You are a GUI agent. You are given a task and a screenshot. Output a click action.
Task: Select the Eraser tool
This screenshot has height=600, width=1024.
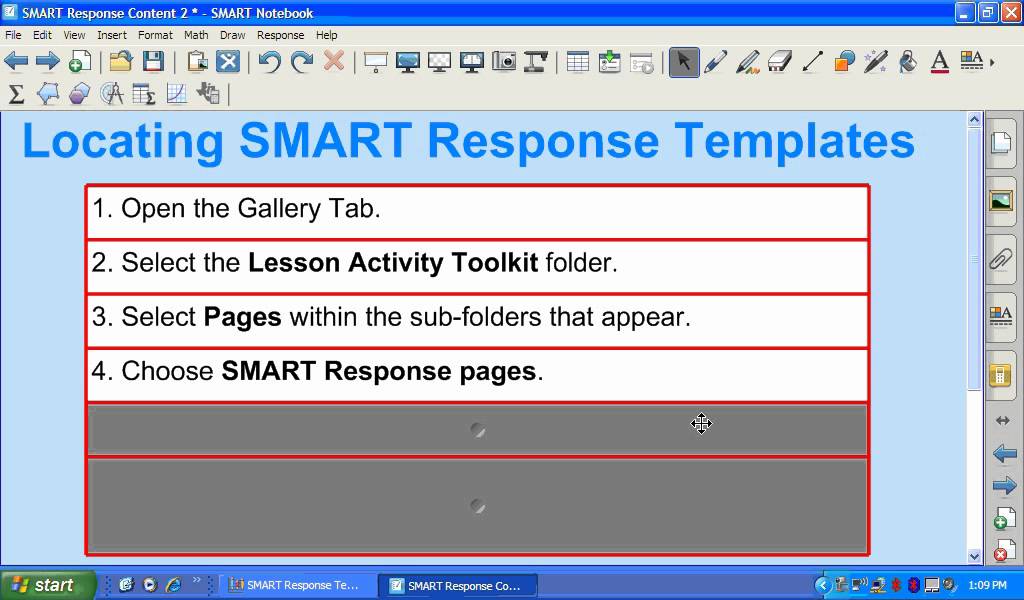pos(780,62)
